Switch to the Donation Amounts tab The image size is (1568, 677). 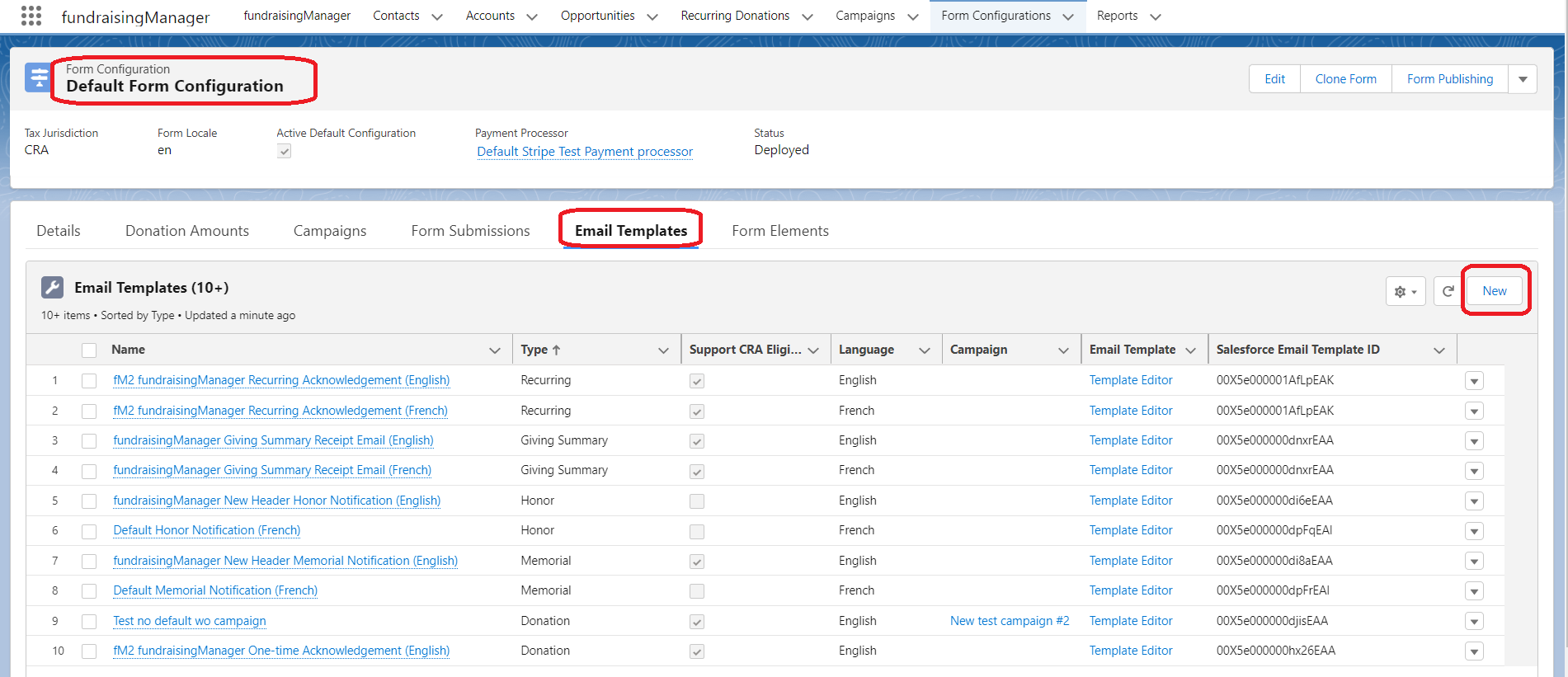[x=187, y=231]
